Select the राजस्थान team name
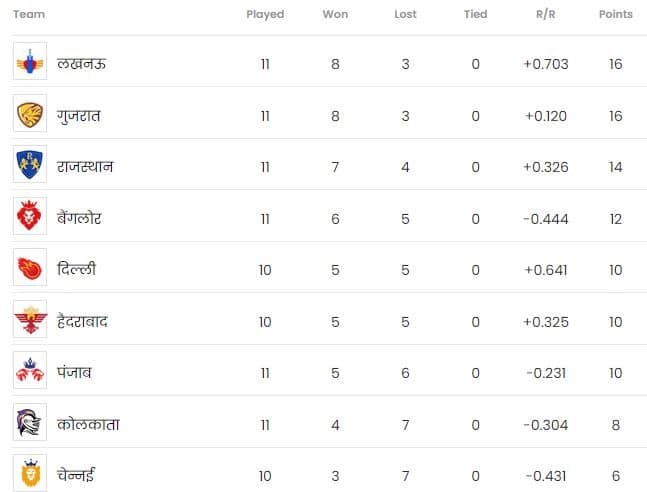This screenshot has height=492, width=647. (87, 167)
